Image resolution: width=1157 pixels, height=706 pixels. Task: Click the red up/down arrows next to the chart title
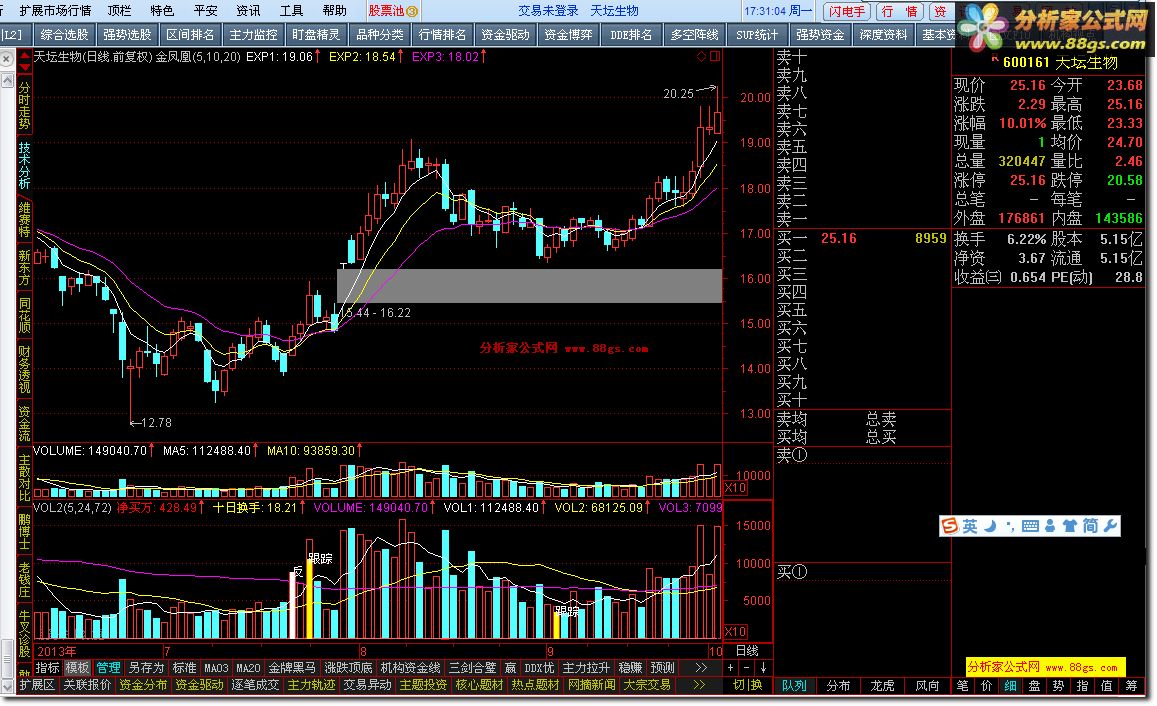point(24,61)
